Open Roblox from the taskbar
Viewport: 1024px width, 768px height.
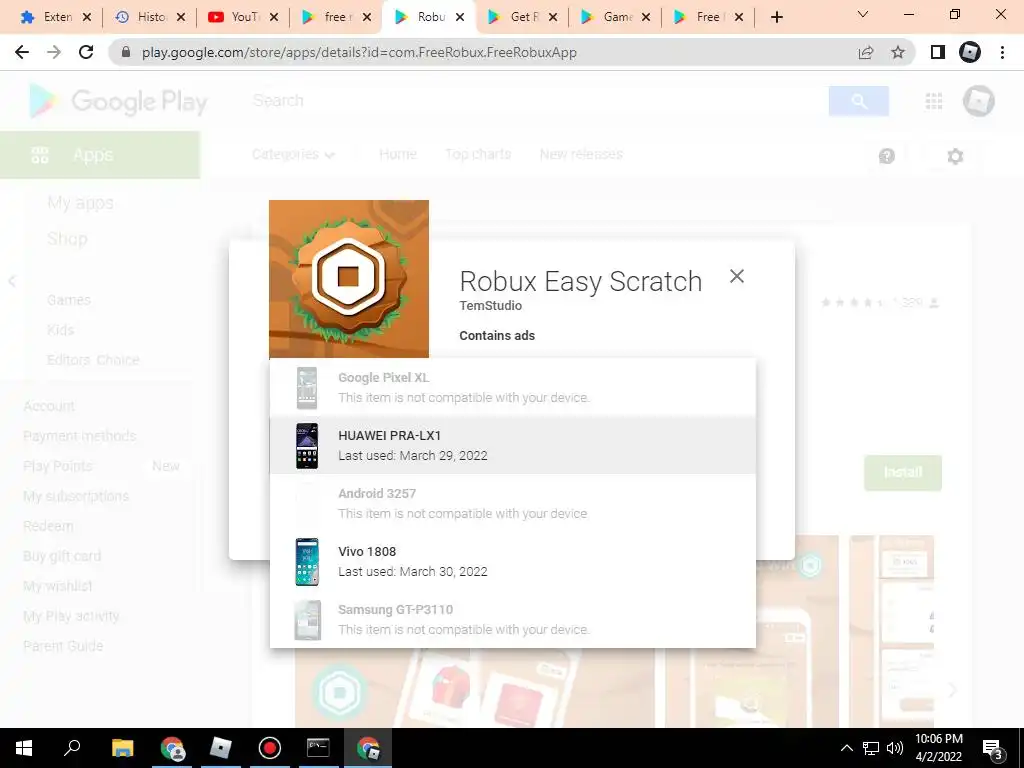tap(220, 748)
